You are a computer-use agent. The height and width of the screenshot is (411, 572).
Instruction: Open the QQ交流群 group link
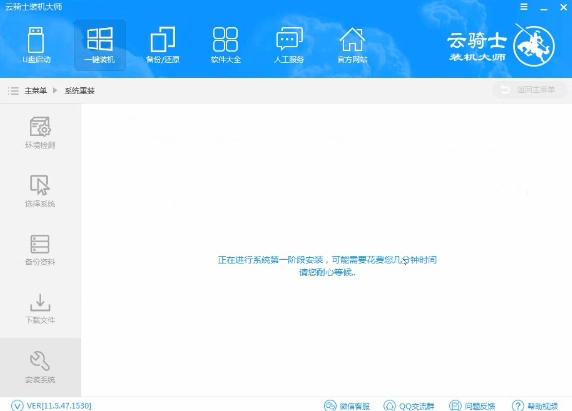[409, 406]
